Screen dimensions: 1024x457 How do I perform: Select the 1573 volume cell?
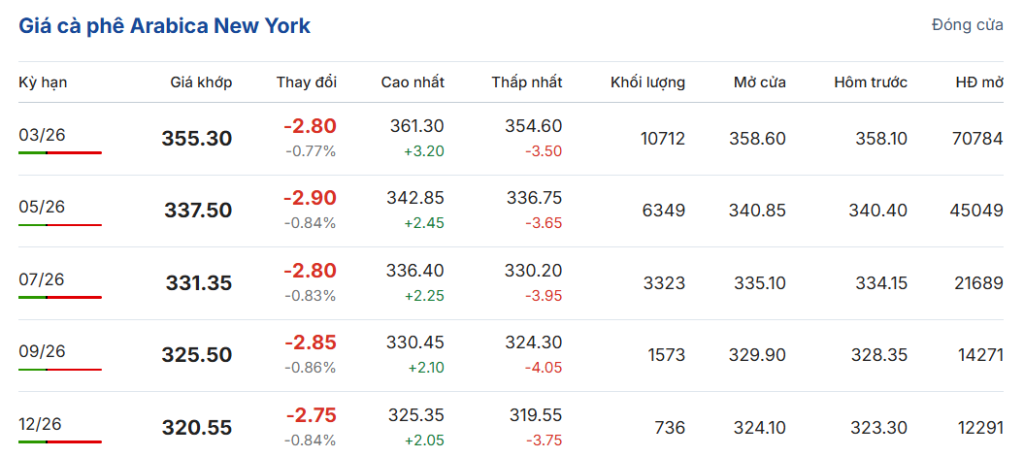[x=666, y=355]
